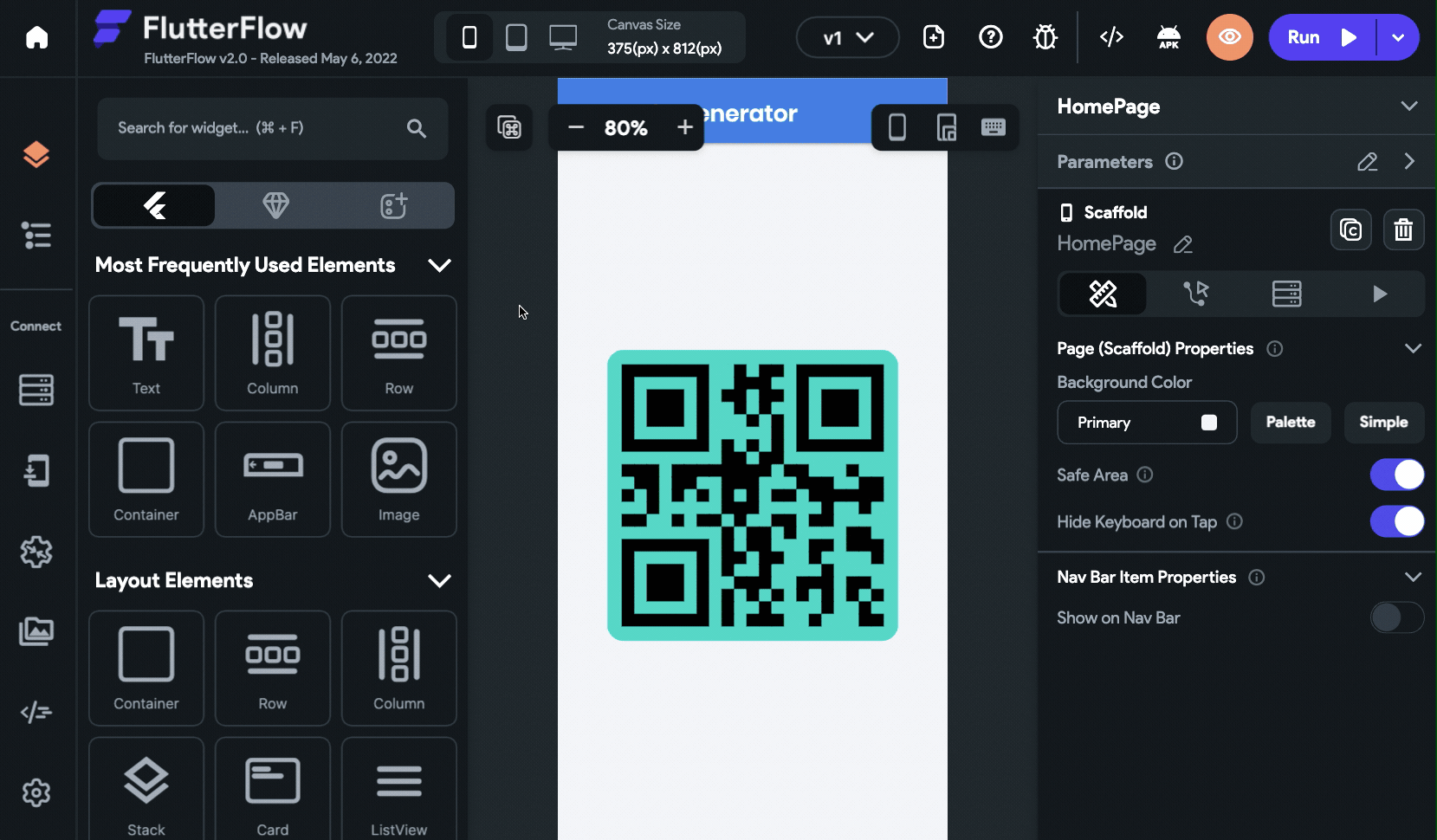The image size is (1437, 840).
Task: Toggle Hide Keyboard on Tap switch
Action: pos(1397,521)
